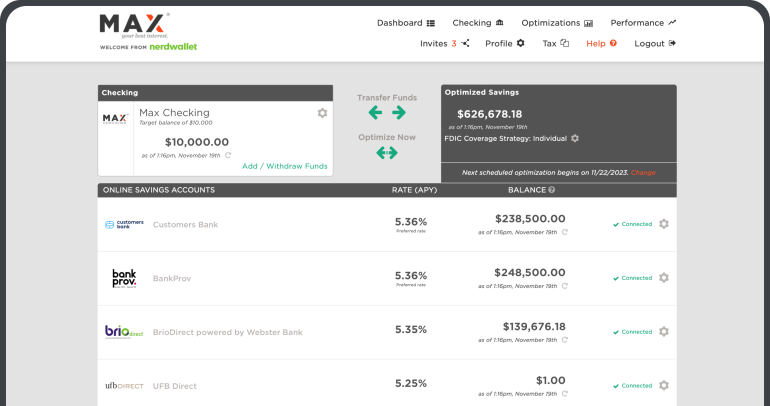
Task: Open the Optimizations page
Action: tap(557, 23)
